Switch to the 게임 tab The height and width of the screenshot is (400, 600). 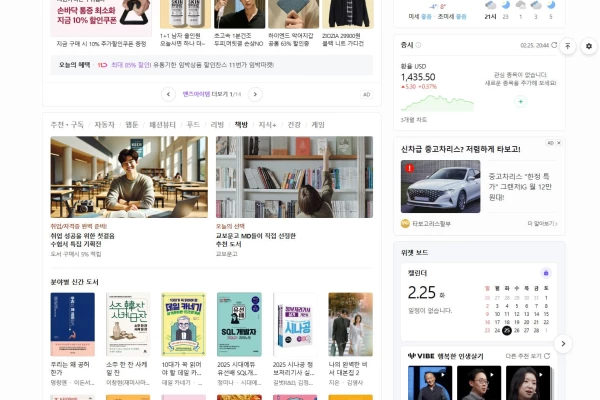pos(318,125)
